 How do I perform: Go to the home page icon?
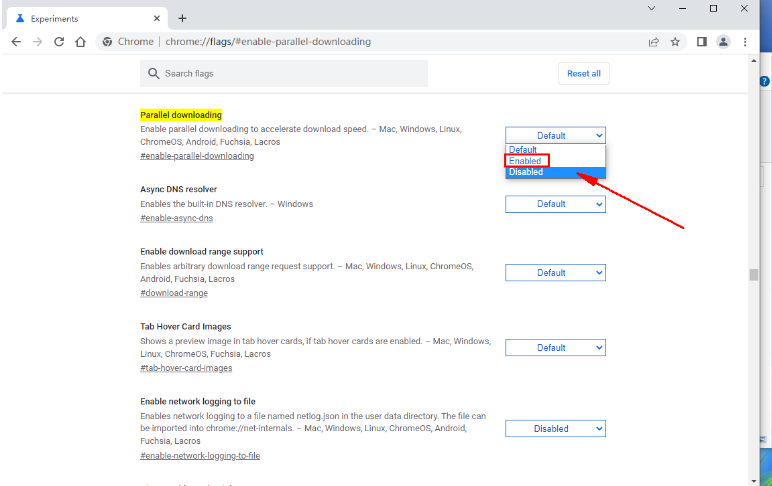click(80, 42)
